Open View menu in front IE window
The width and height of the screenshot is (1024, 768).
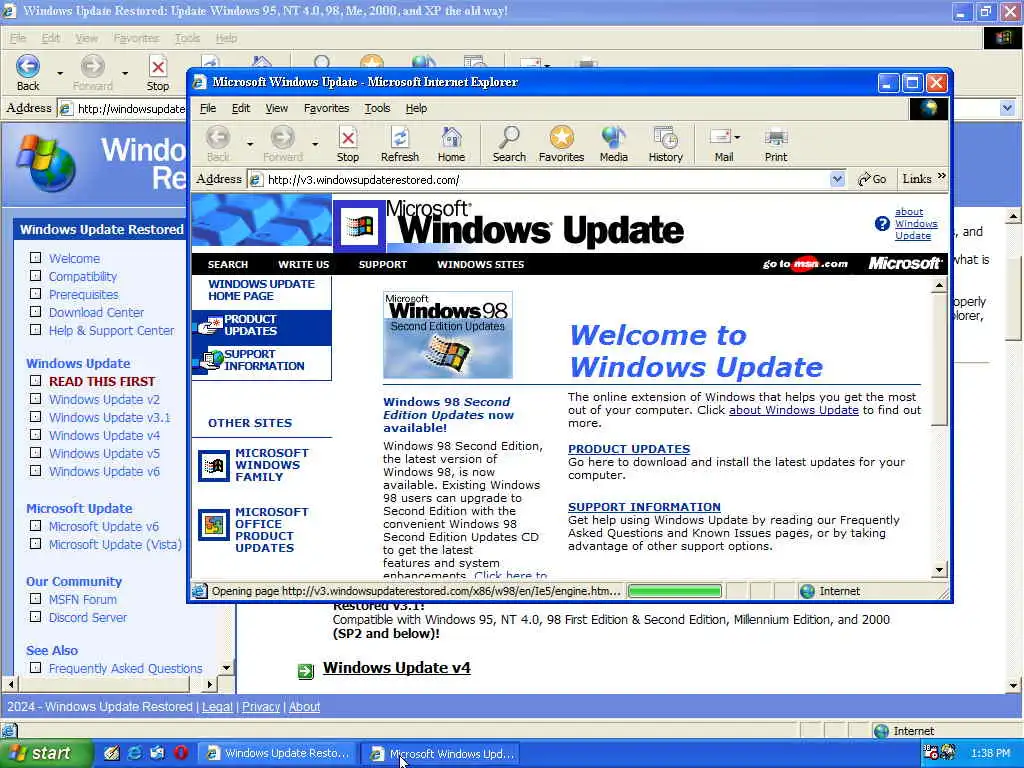(276, 108)
